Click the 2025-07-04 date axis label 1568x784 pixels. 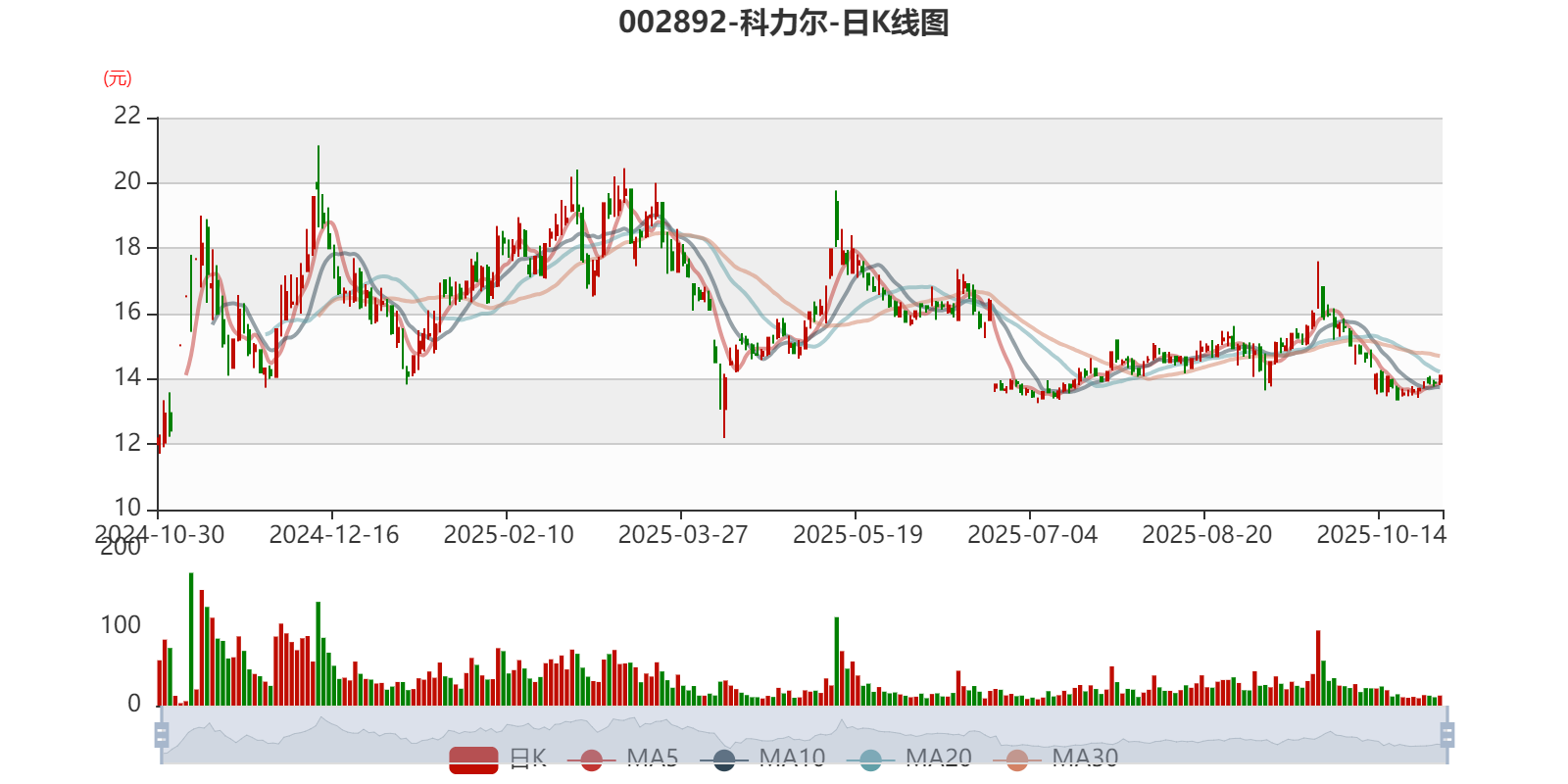[x=1032, y=535]
